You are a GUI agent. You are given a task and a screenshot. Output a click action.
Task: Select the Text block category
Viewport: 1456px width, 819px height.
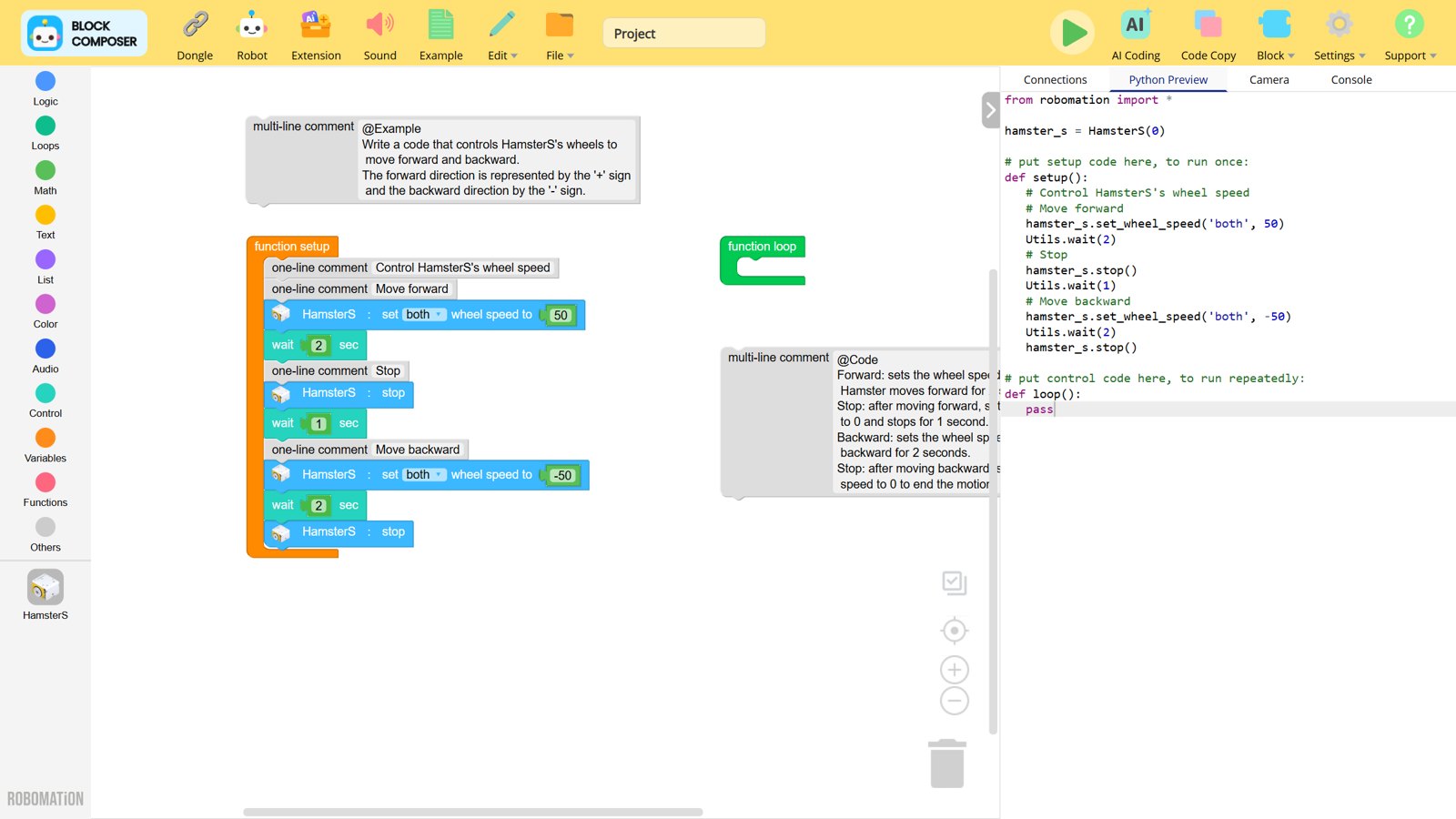click(x=45, y=222)
